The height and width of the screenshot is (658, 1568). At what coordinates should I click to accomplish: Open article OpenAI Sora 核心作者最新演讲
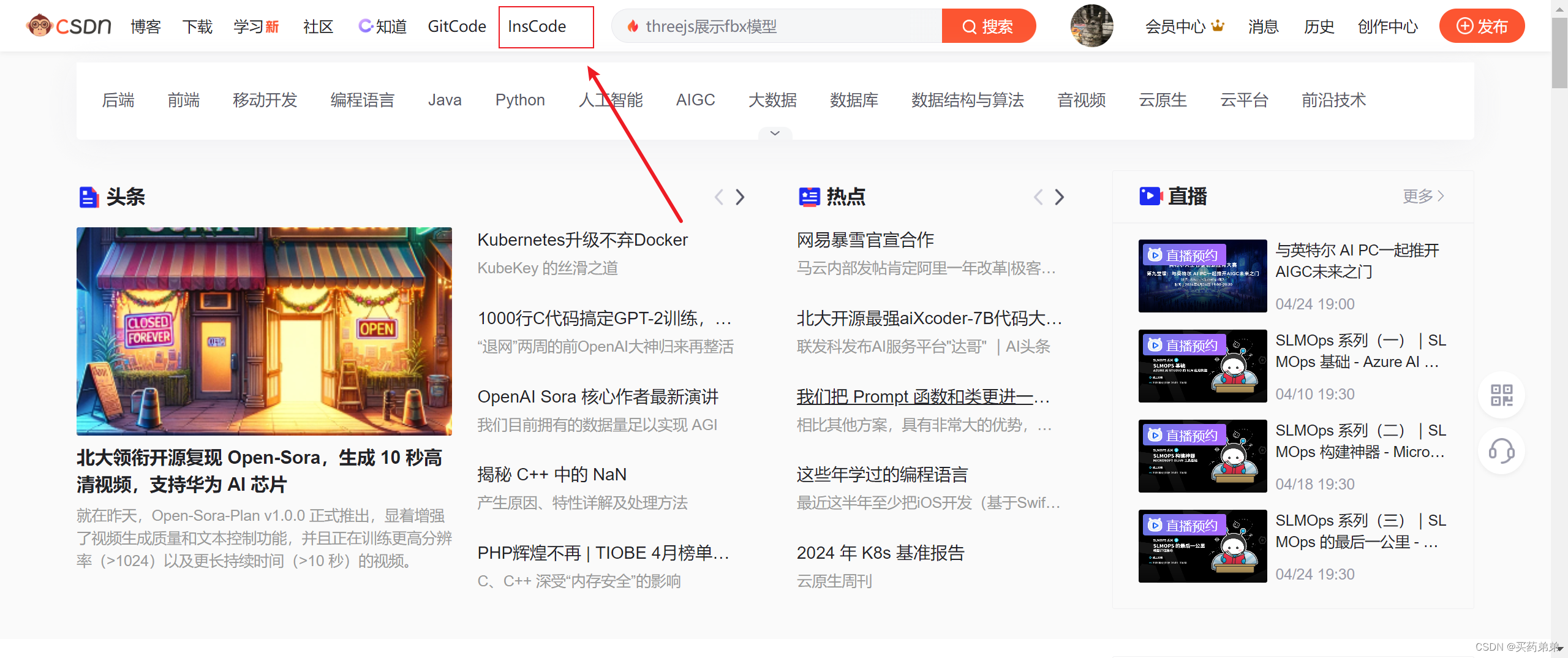[x=598, y=396]
